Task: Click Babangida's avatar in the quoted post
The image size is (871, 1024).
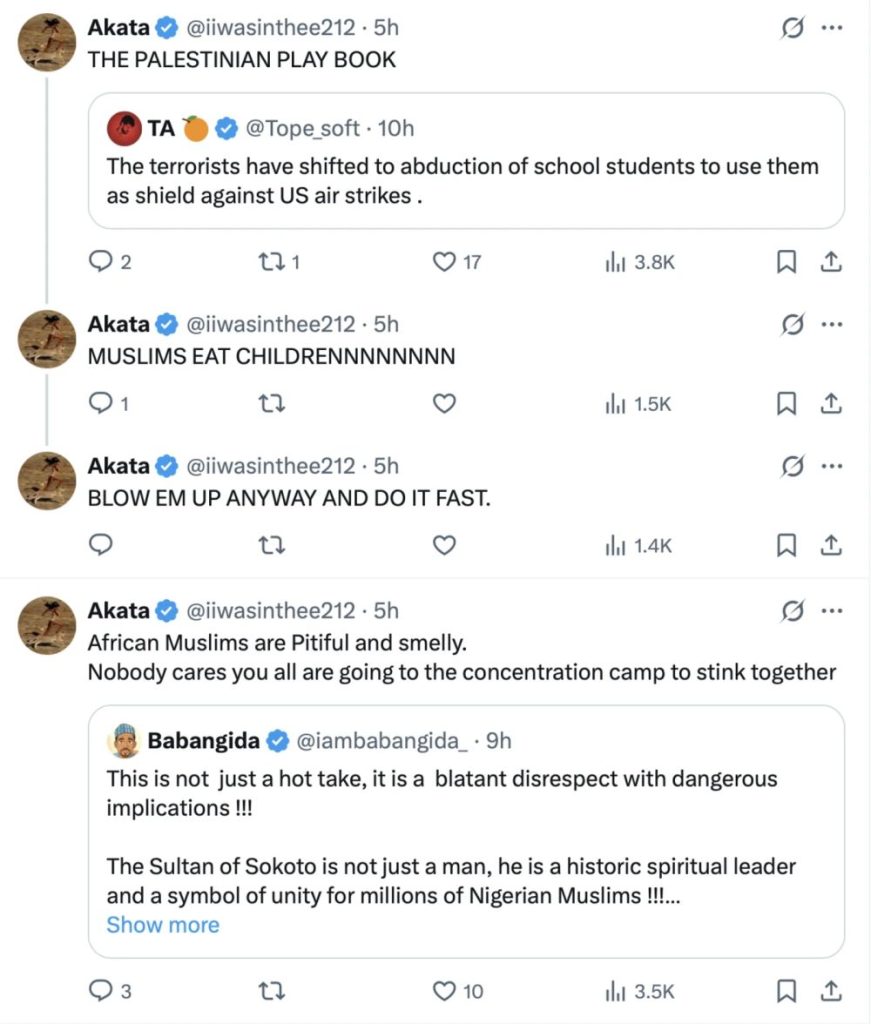Action: pos(124,741)
